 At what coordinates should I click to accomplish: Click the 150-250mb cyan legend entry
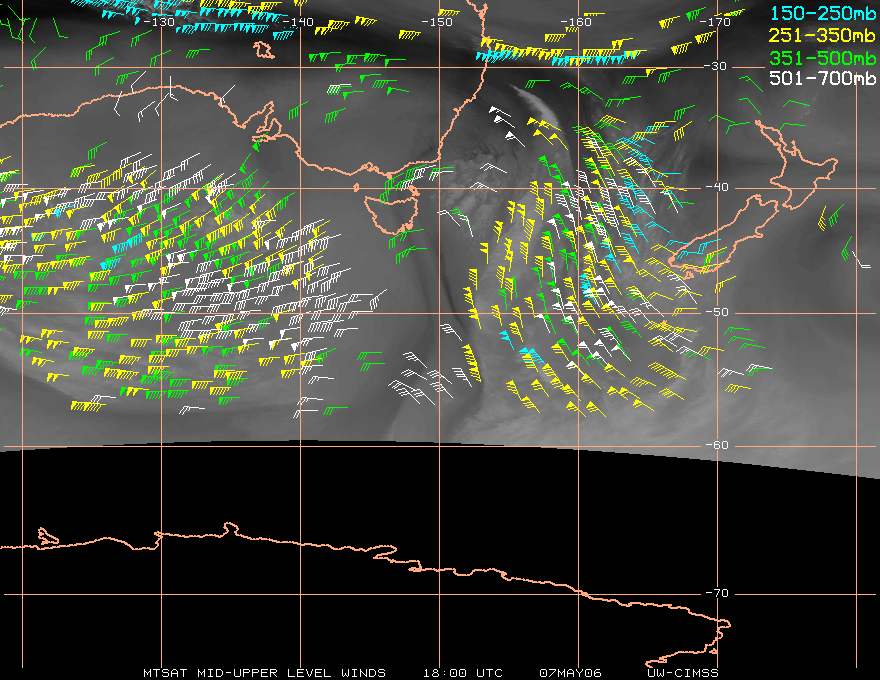pos(823,13)
